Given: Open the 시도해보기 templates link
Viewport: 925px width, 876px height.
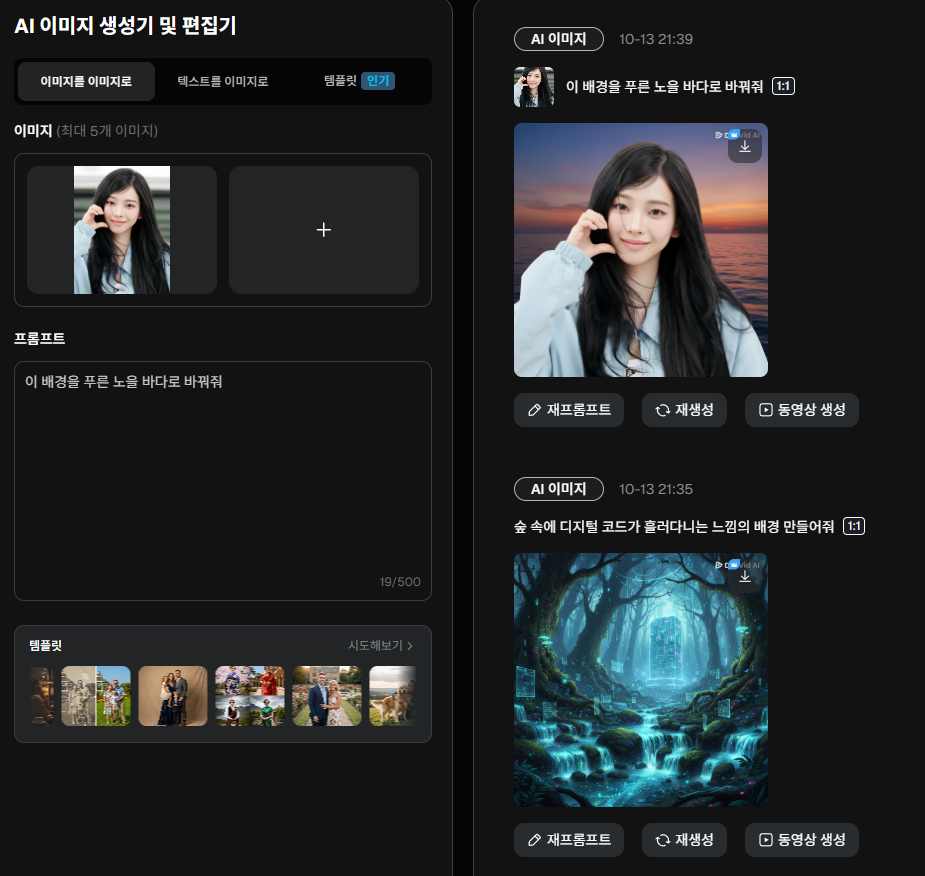Looking at the screenshot, I should pyautogui.click(x=380, y=646).
